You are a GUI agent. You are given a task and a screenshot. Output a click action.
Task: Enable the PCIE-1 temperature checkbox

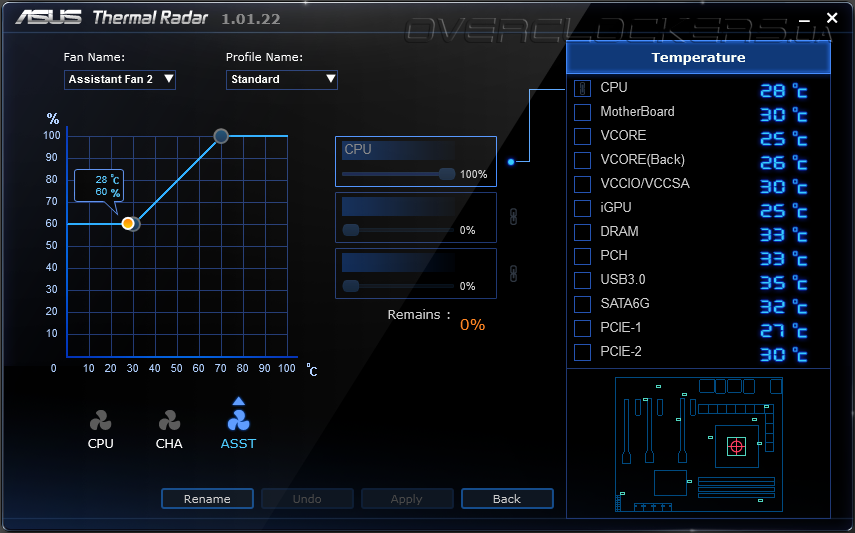(x=582, y=328)
